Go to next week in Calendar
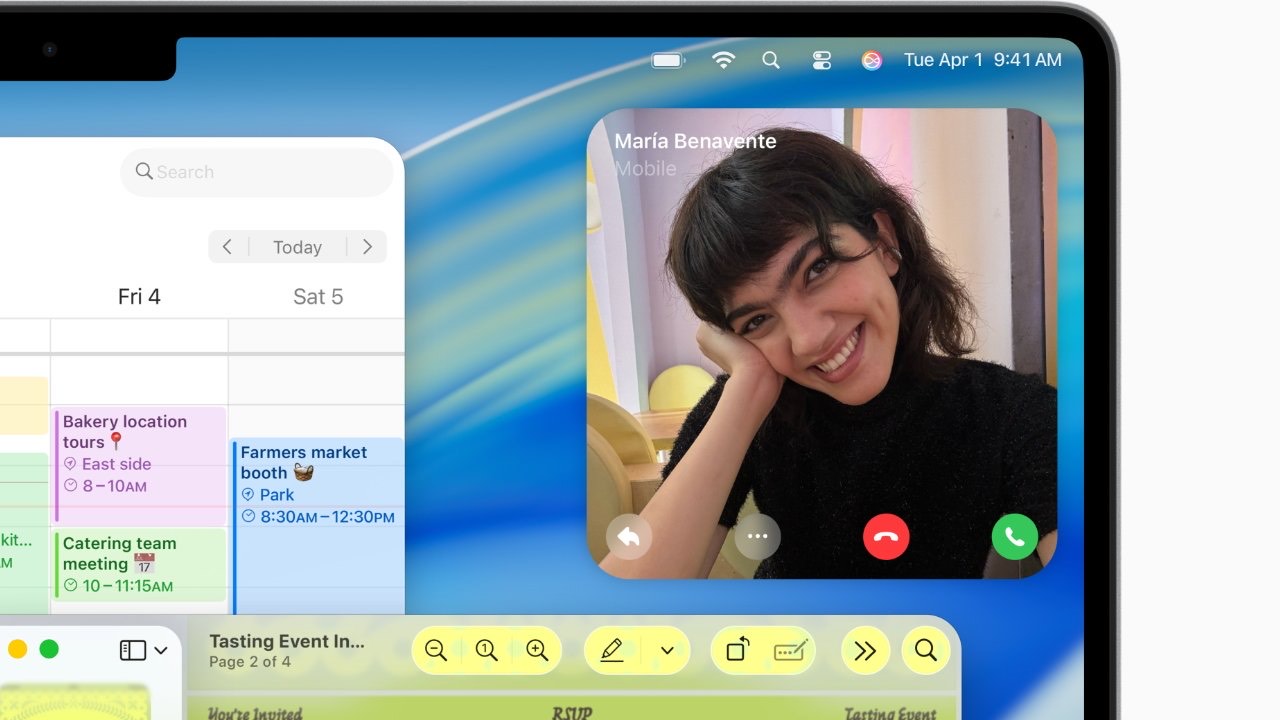This screenshot has width=1280, height=720. [x=367, y=247]
